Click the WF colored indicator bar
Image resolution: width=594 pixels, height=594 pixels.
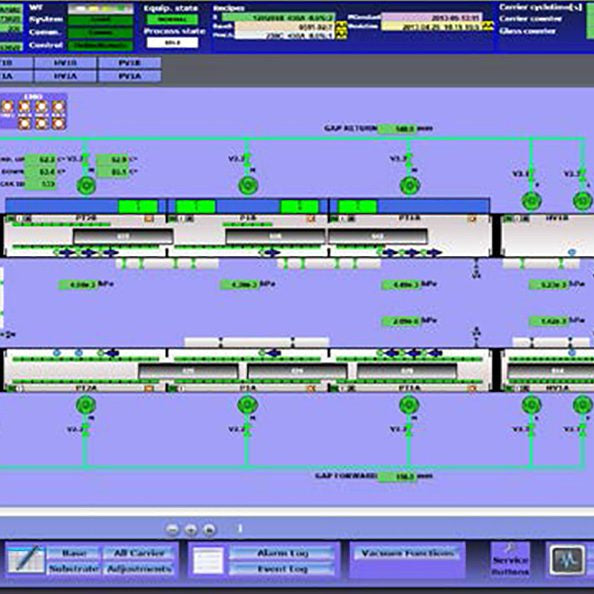click(x=100, y=8)
